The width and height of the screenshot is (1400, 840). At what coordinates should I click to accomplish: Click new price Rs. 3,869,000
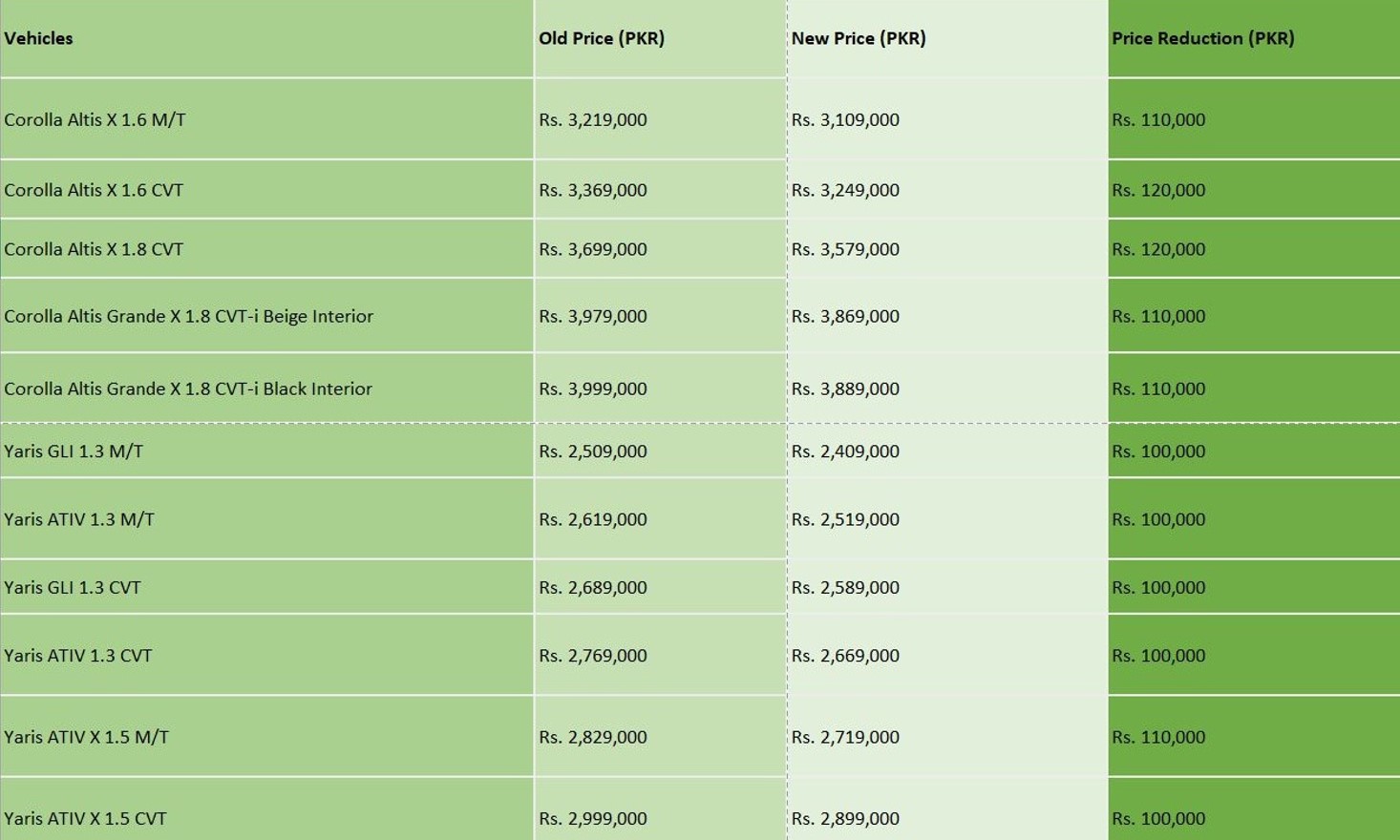tap(947, 316)
